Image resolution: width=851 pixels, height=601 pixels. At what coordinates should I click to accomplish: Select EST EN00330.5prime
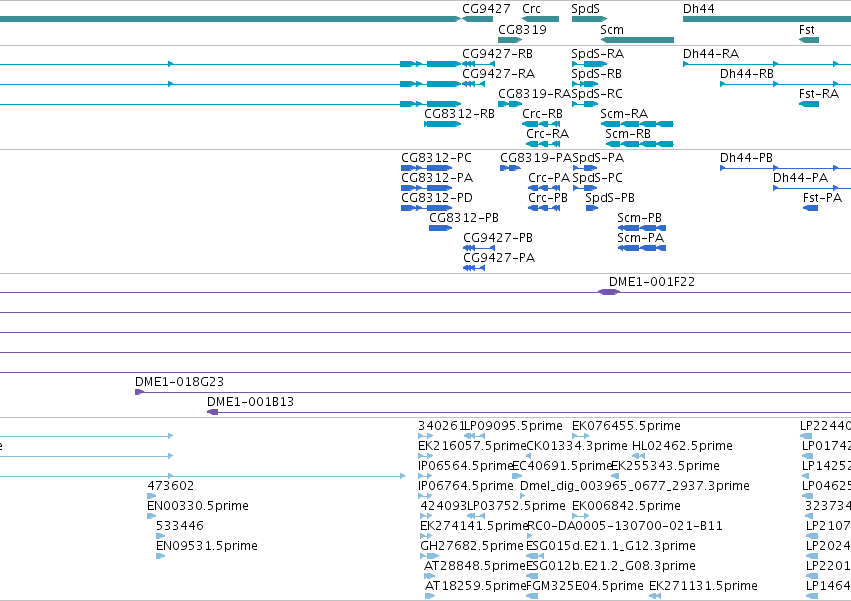pyautogui.click(x=198, y=507)
